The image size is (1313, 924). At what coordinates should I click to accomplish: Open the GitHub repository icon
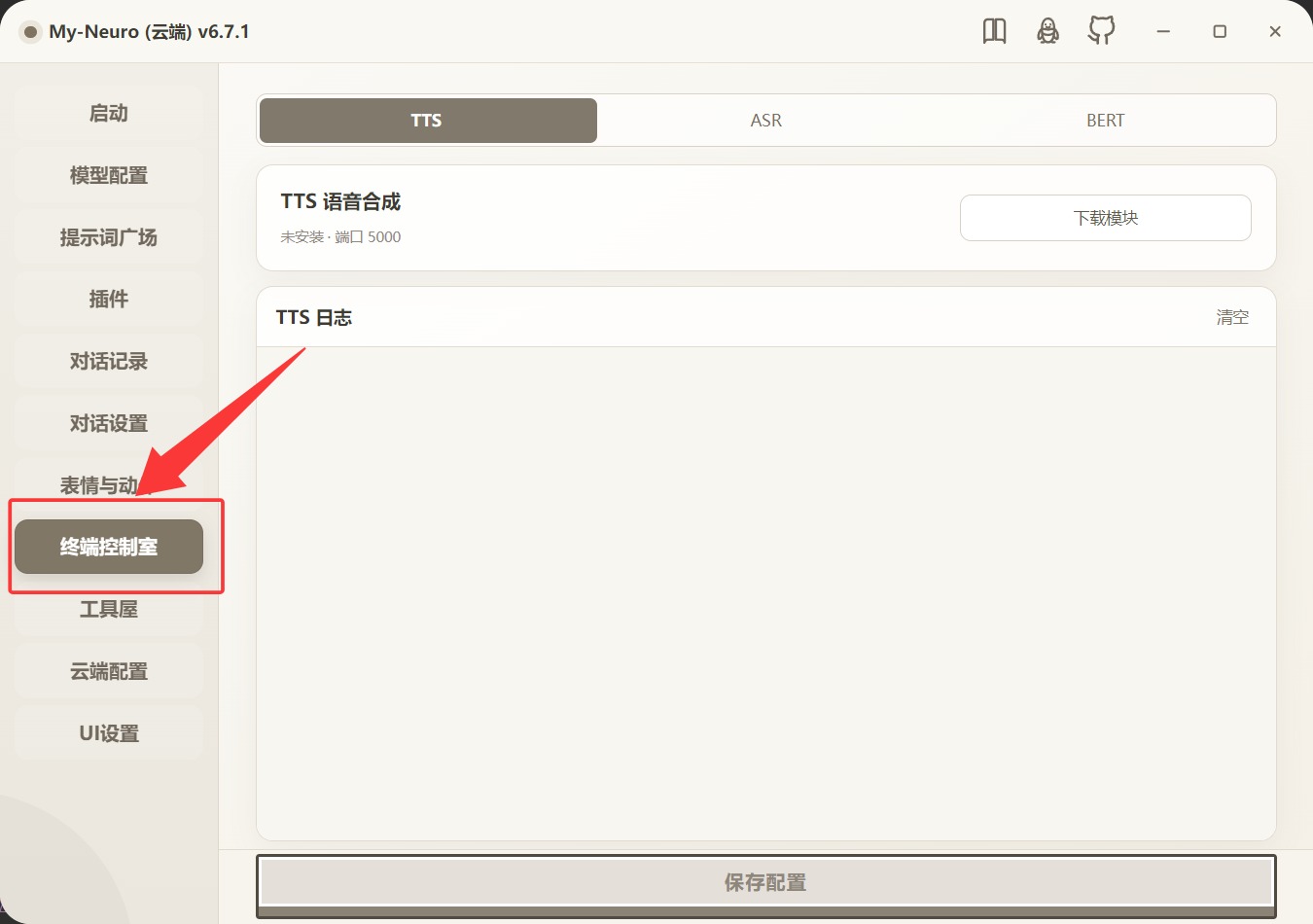click(1101, 31)
